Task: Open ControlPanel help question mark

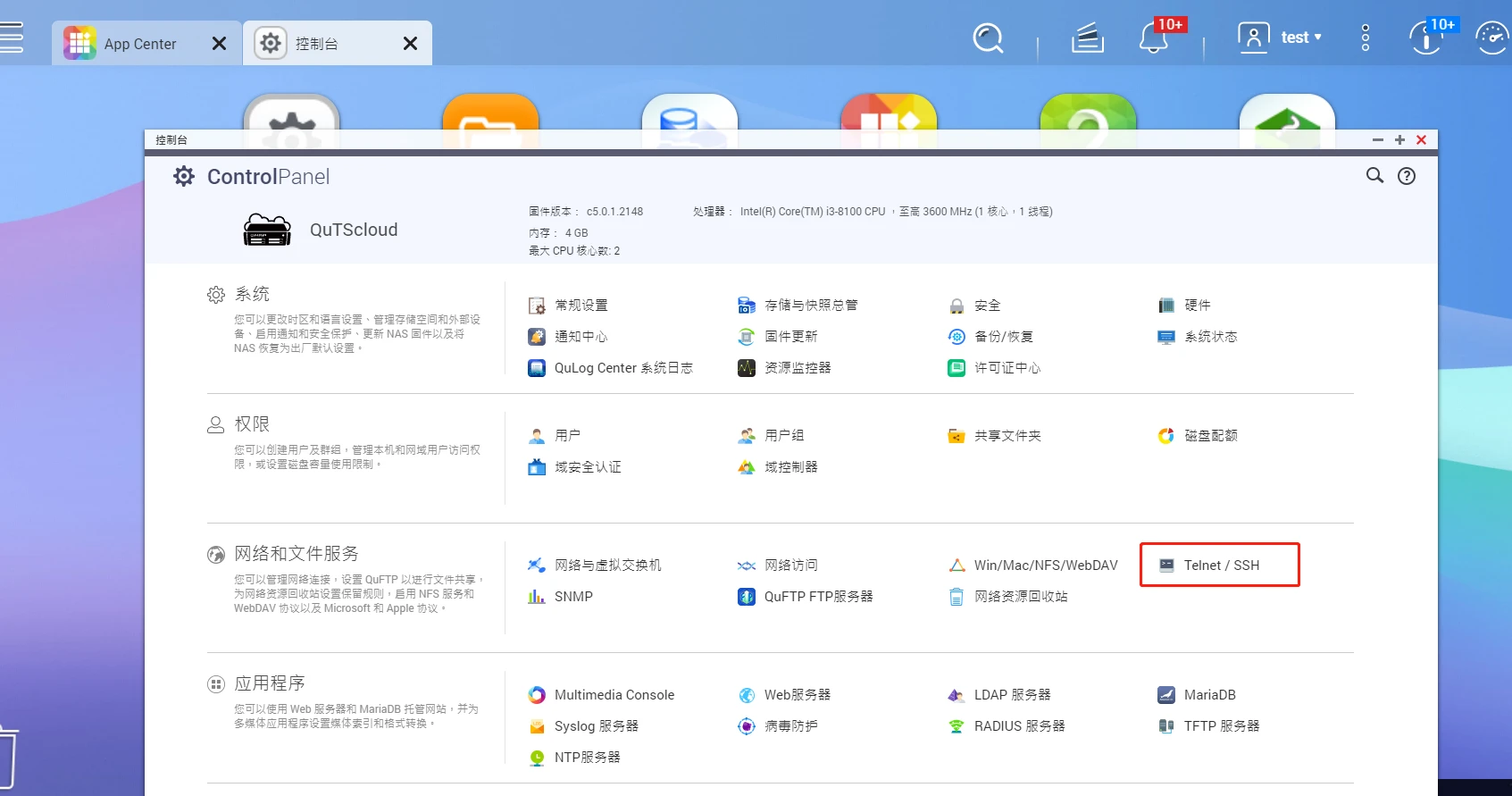Action: [x=1407, y=176]
